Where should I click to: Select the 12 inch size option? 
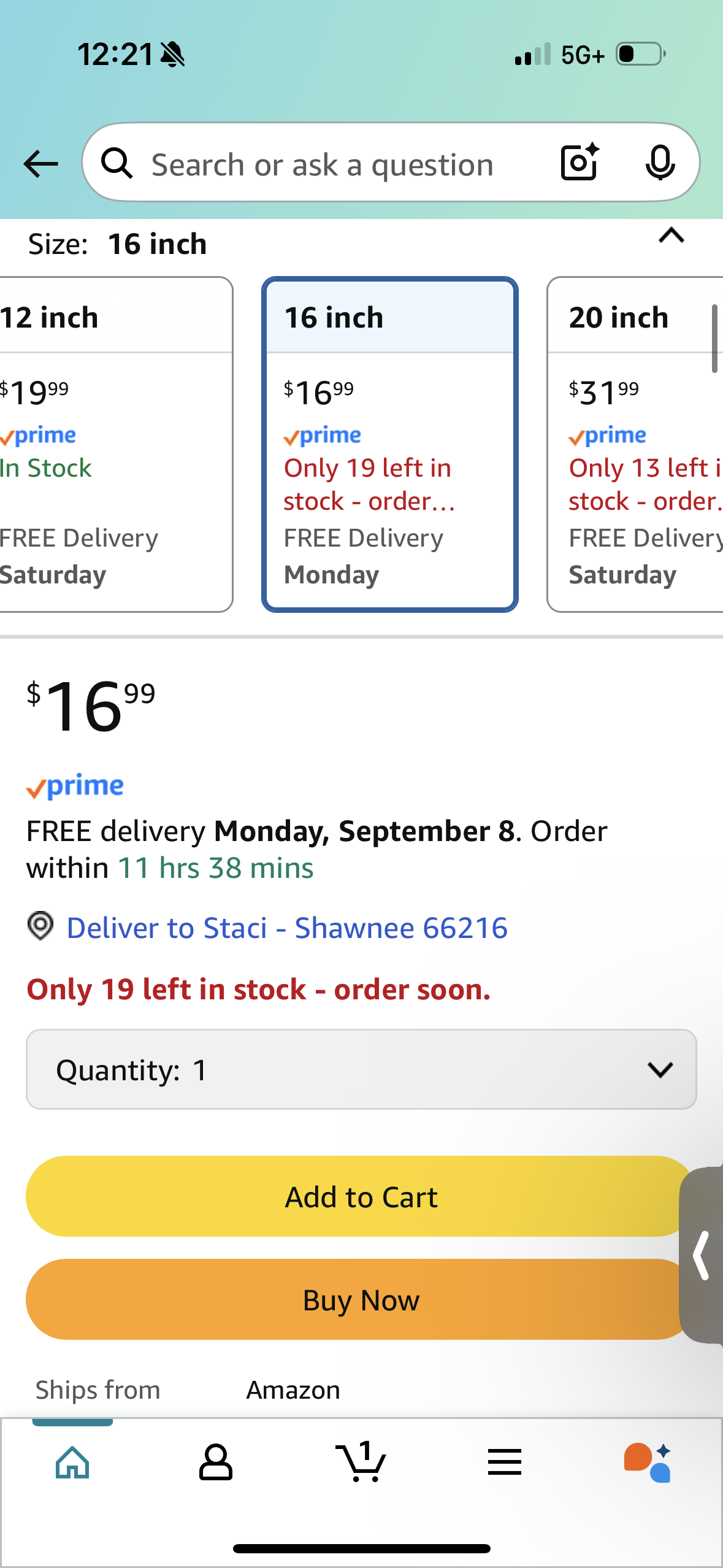click(x=116, y=444)
